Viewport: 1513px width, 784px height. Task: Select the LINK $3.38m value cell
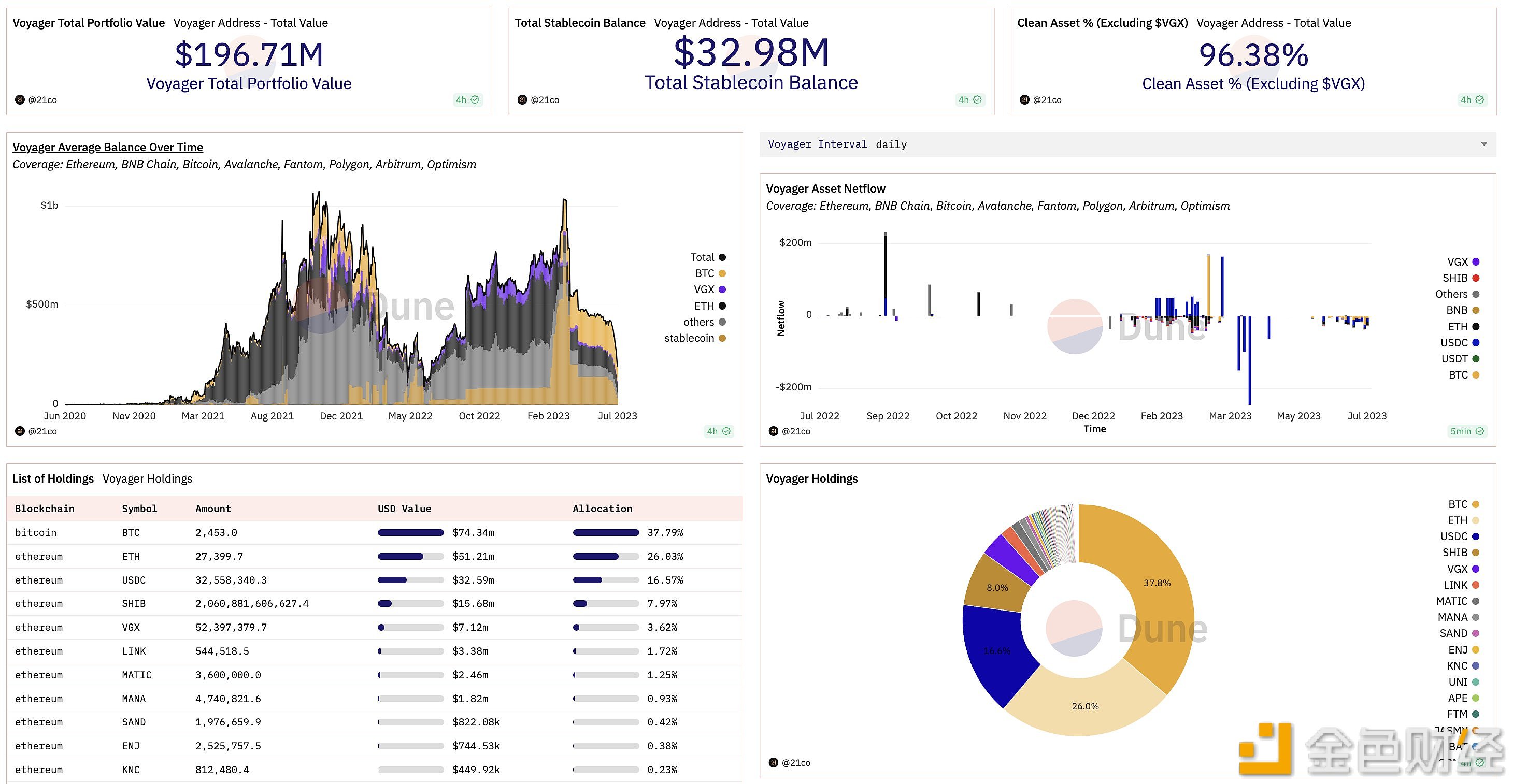pos(470,651)
